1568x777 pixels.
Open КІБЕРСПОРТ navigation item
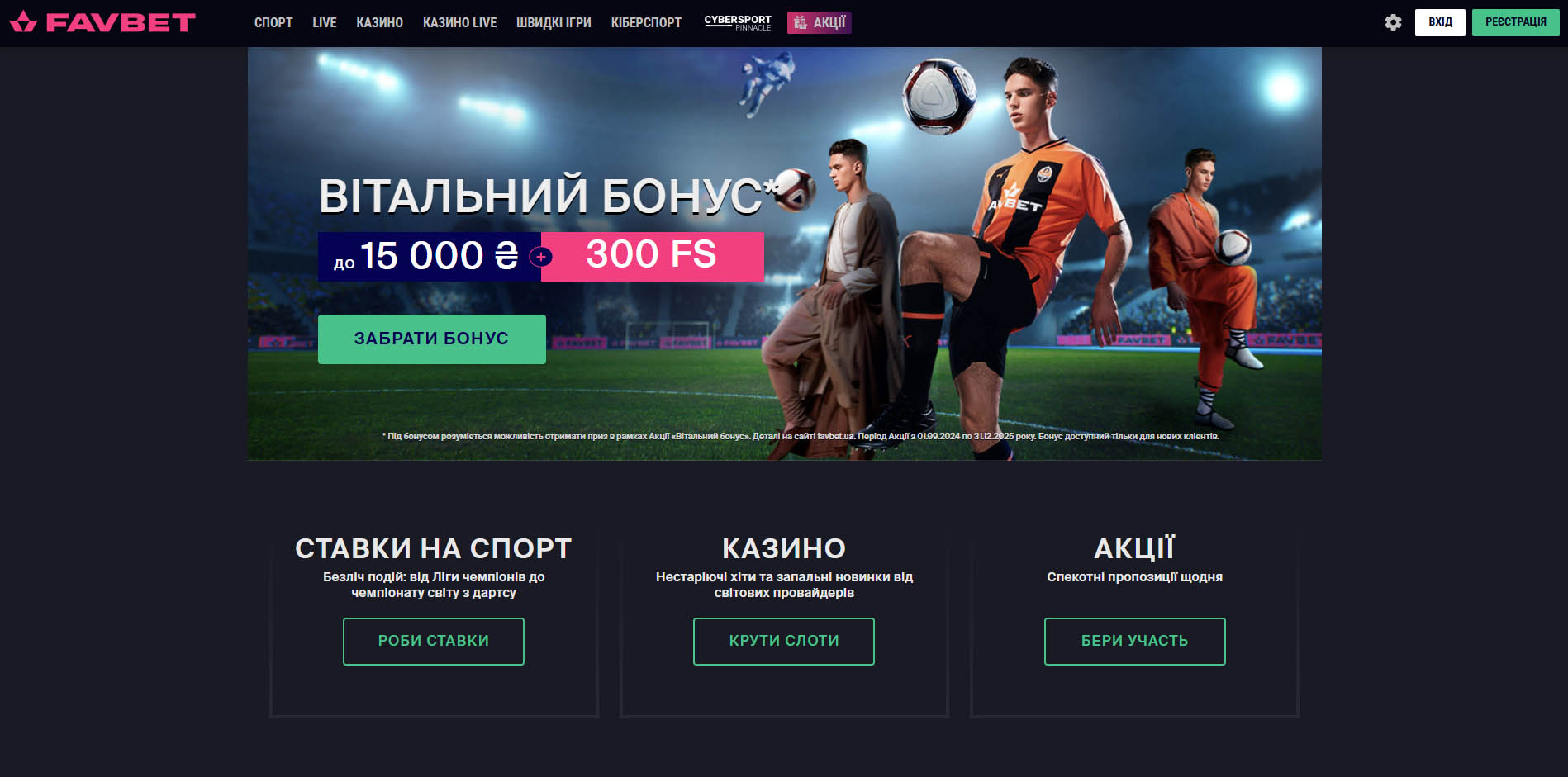click(646, 22)
